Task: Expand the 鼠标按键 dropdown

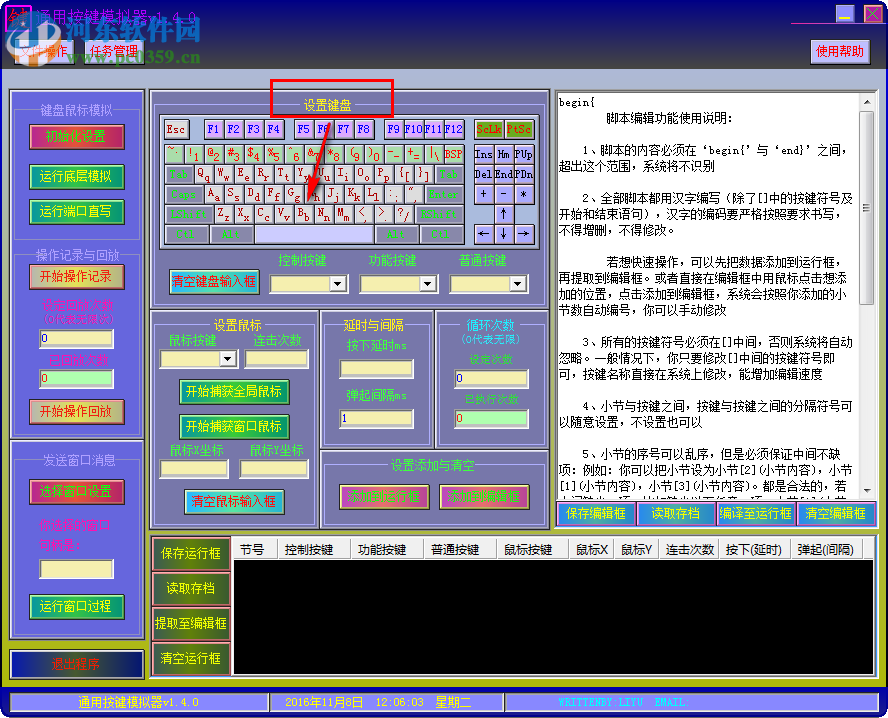Action: coord(225,358)
